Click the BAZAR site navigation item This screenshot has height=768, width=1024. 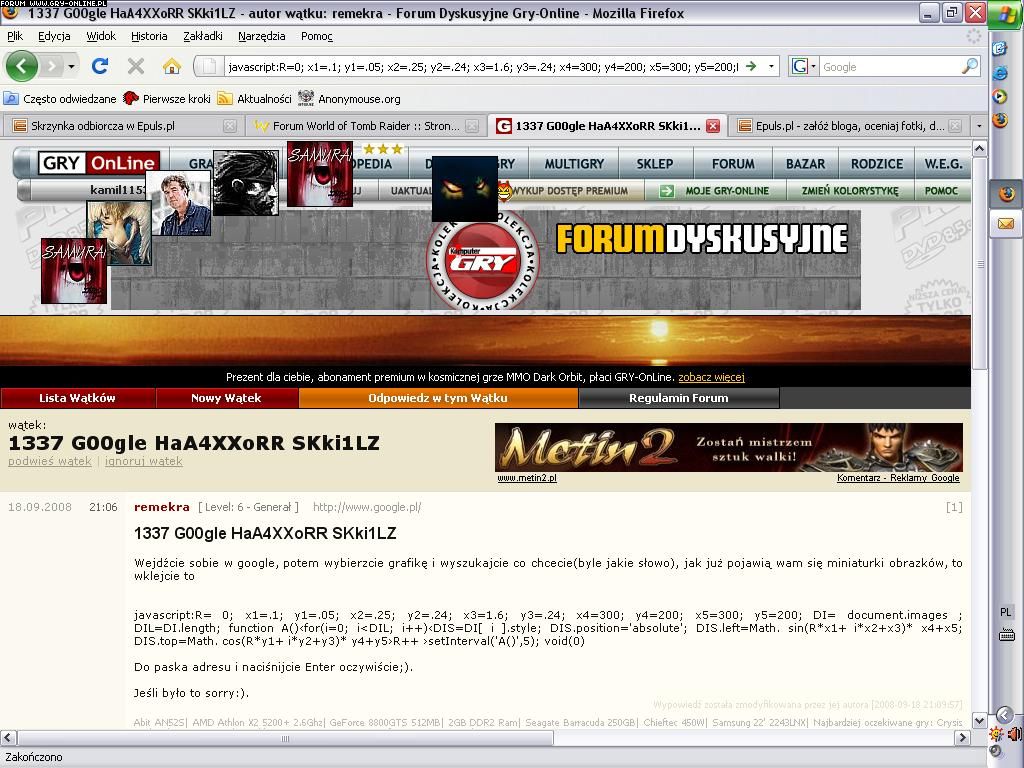pos(805,164)
